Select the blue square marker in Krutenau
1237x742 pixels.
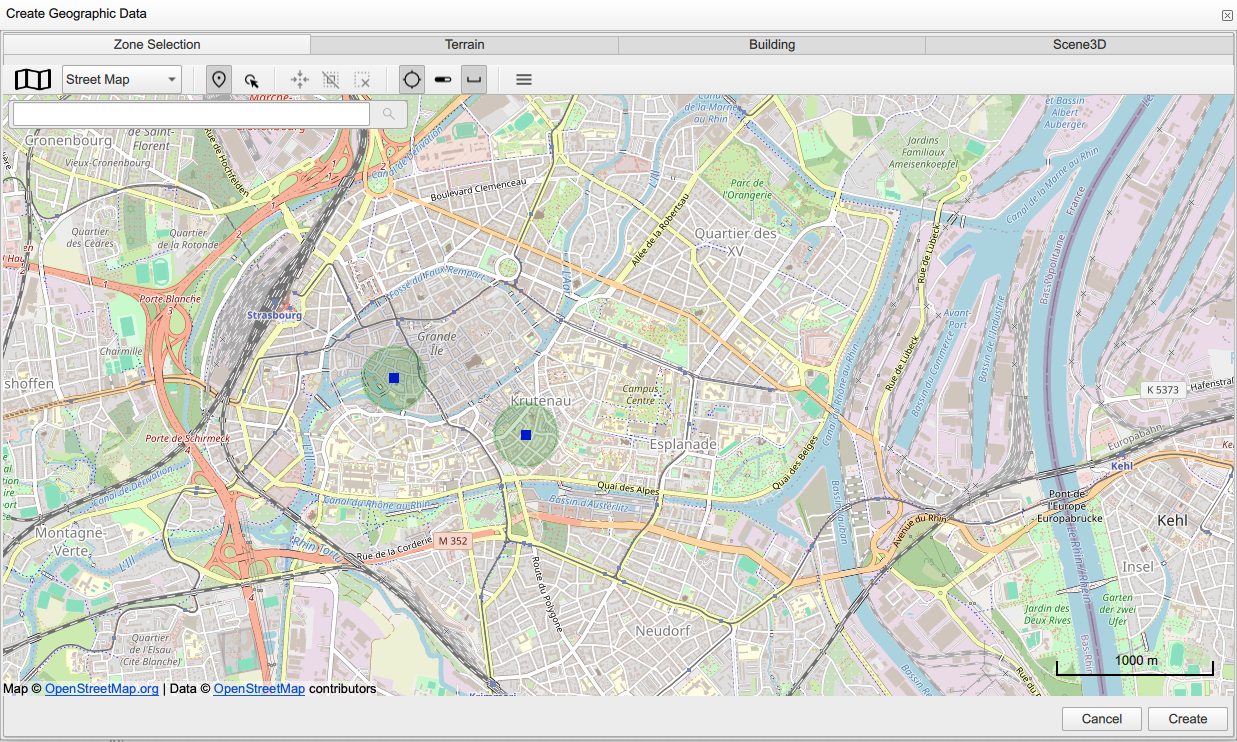click(526, 435)
